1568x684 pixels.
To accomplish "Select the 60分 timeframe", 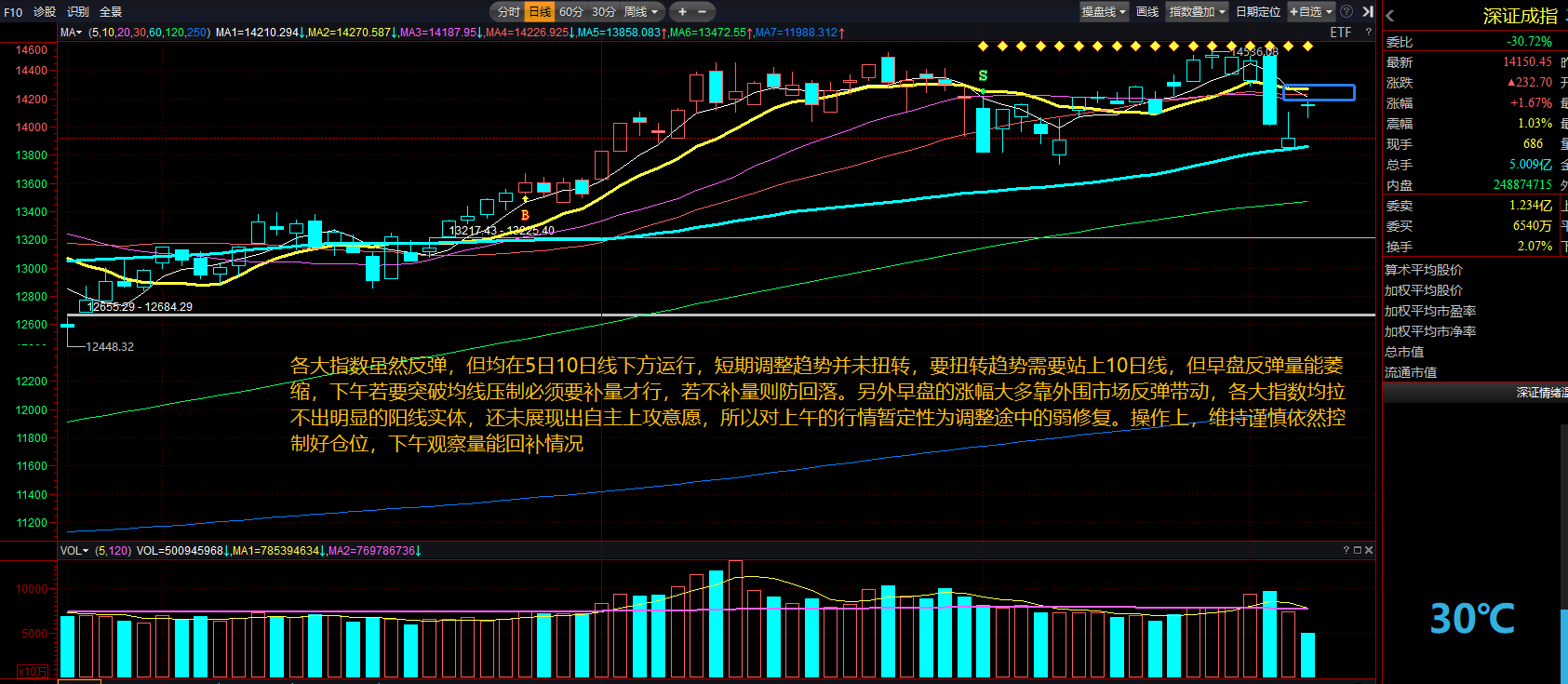I will (570, 12).
